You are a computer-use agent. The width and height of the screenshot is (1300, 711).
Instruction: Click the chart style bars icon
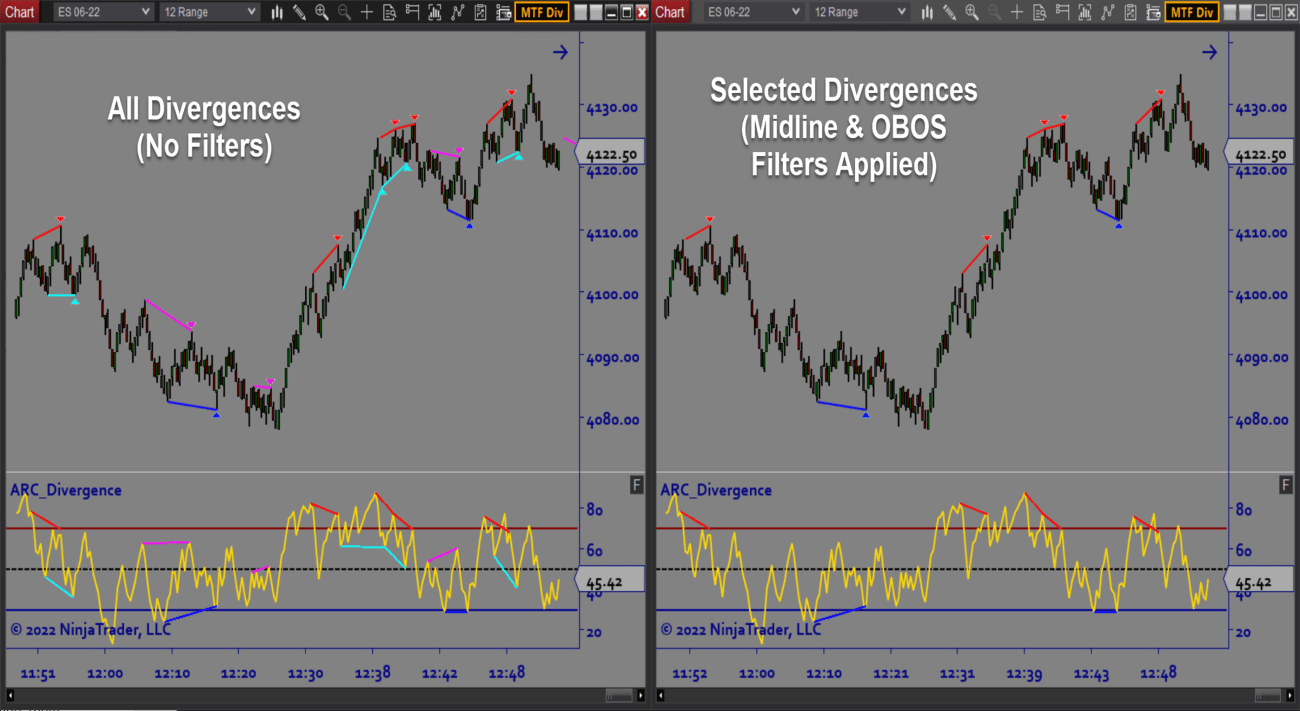pos(277,13)
